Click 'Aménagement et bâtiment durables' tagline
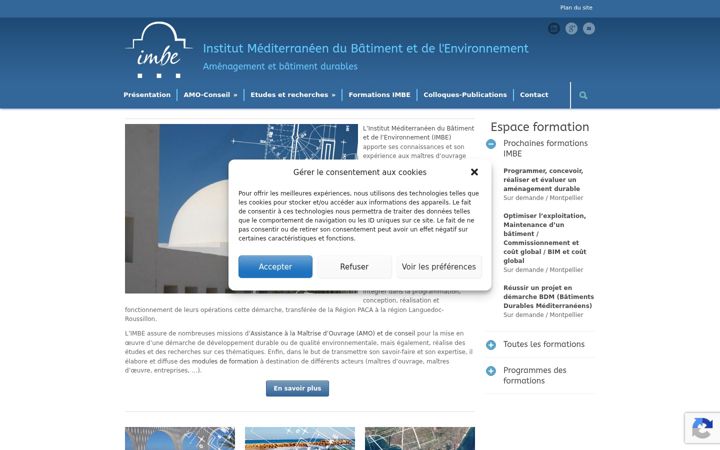Image resolution: width=720 pixels, height=450 pixels. point(280,67)
